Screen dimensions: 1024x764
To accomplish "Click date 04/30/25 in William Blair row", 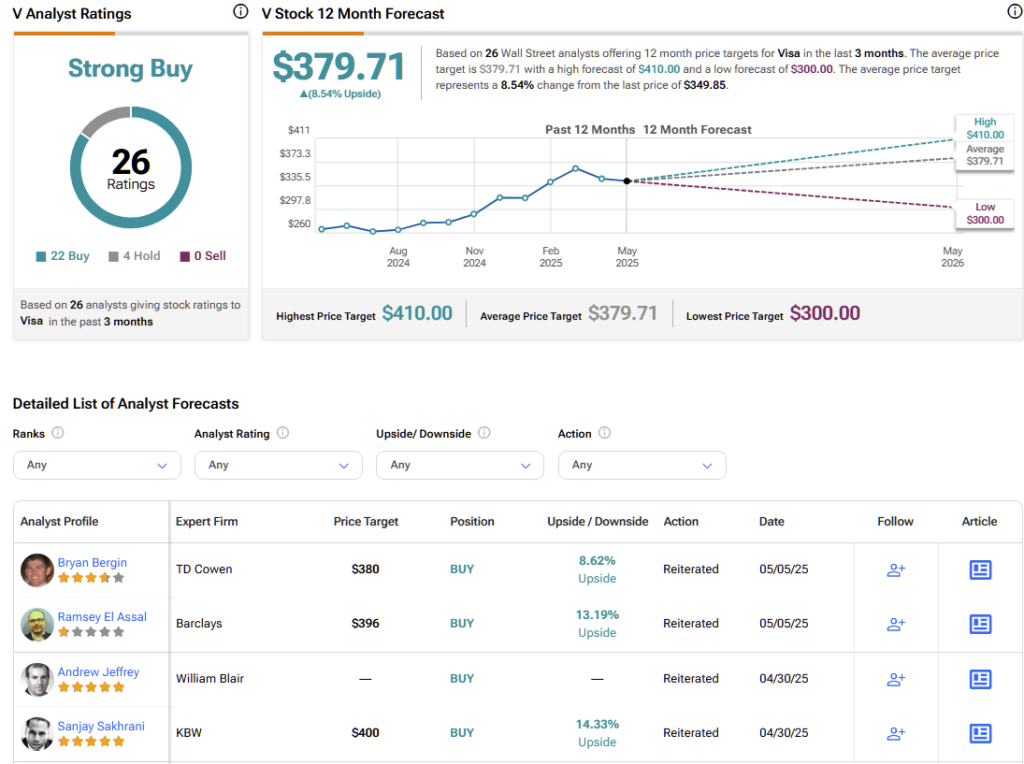I will (x=784, y=678).
